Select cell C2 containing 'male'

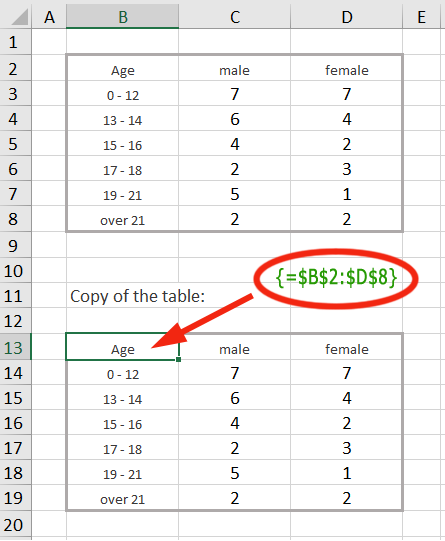(235, 68)
